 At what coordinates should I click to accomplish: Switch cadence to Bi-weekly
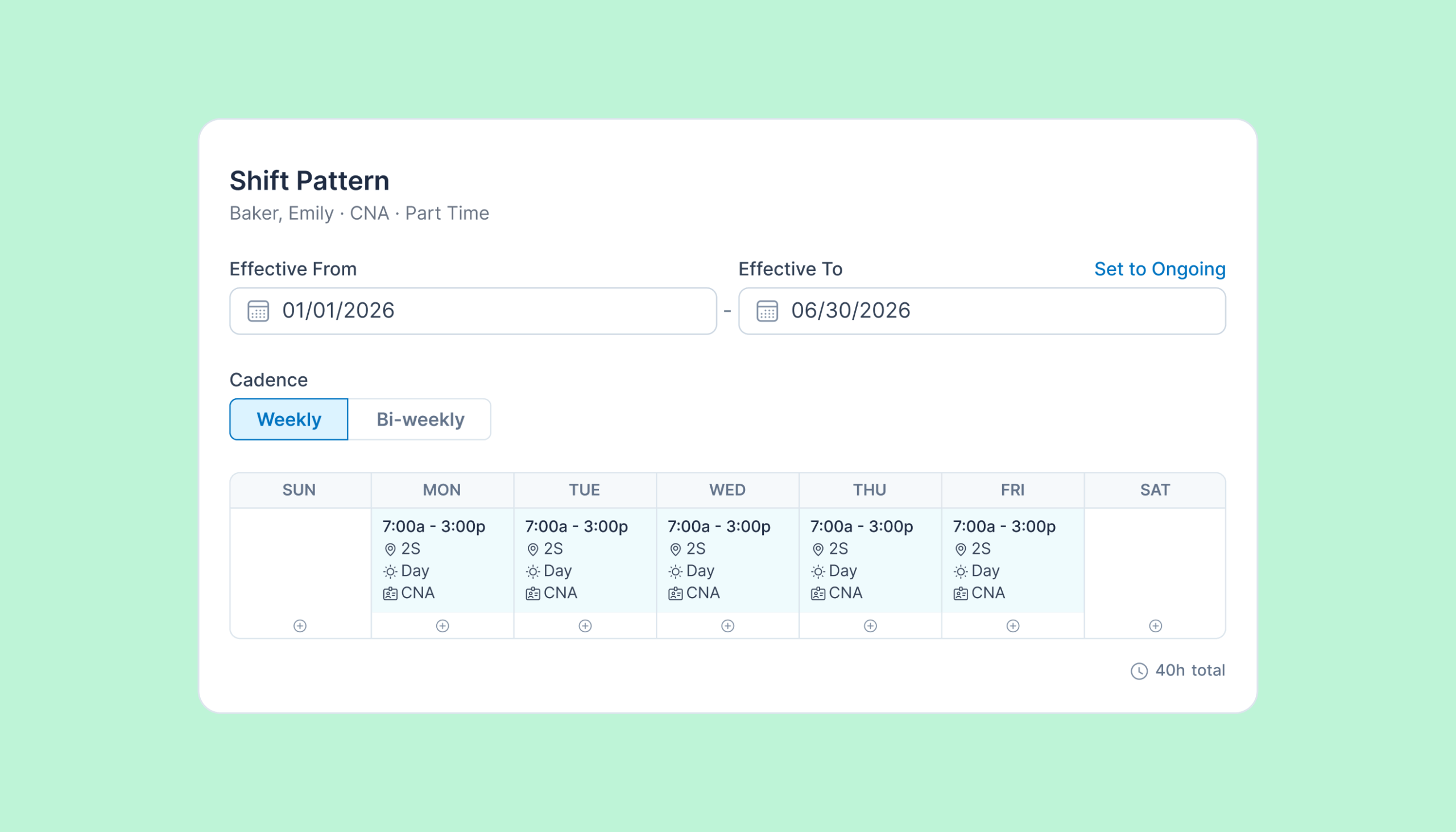420,419
